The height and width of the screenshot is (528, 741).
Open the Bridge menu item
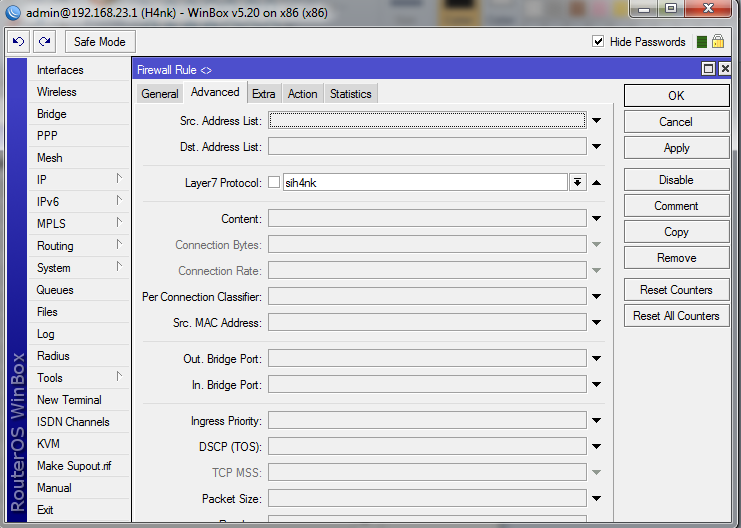tap(78, 114)
